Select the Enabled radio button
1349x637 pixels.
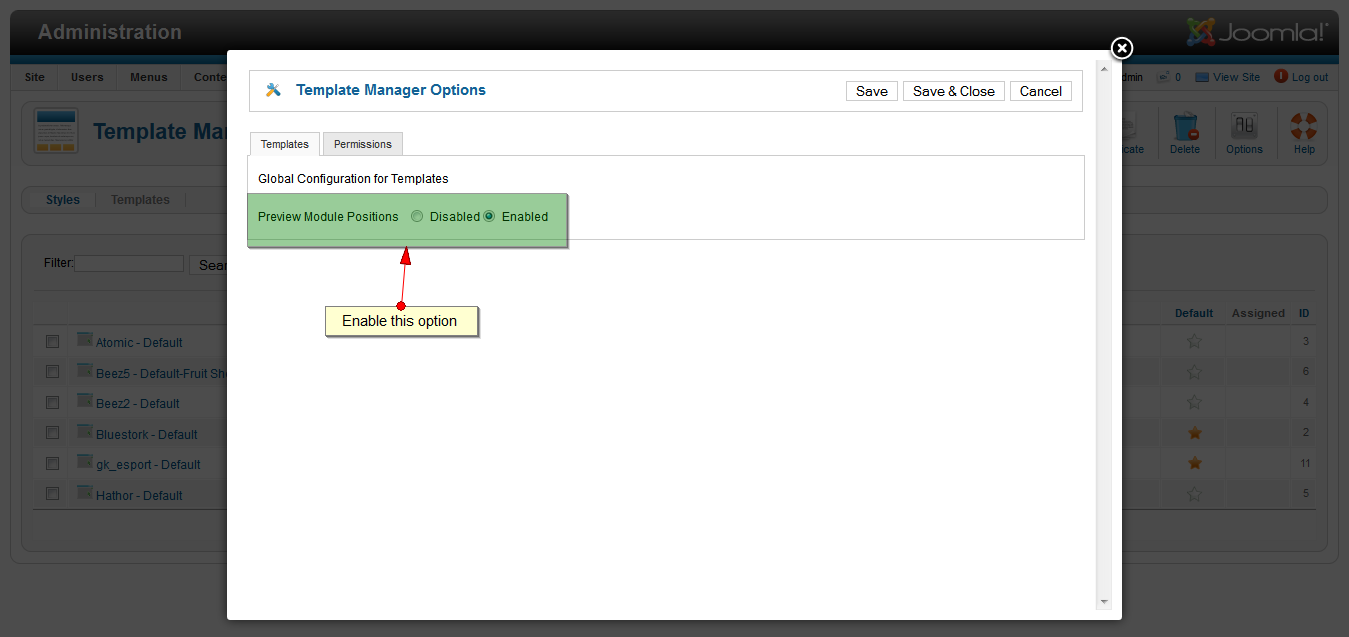click(x=489, y=216)
